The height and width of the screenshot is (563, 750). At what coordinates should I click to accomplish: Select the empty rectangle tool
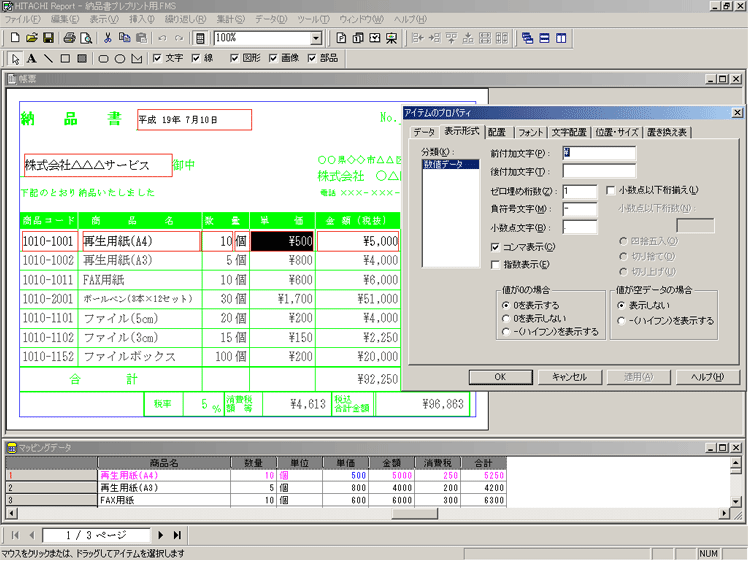point(65,58)
